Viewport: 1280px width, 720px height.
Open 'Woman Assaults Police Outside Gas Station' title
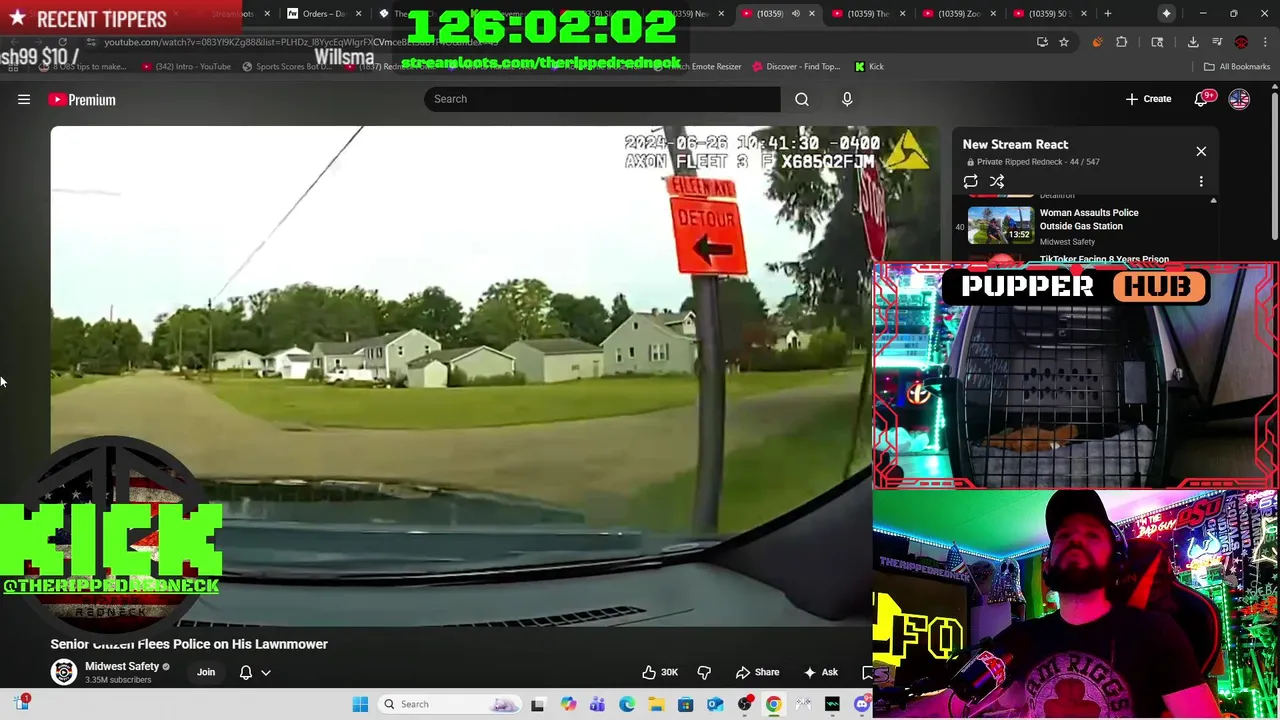[1089, 219]
